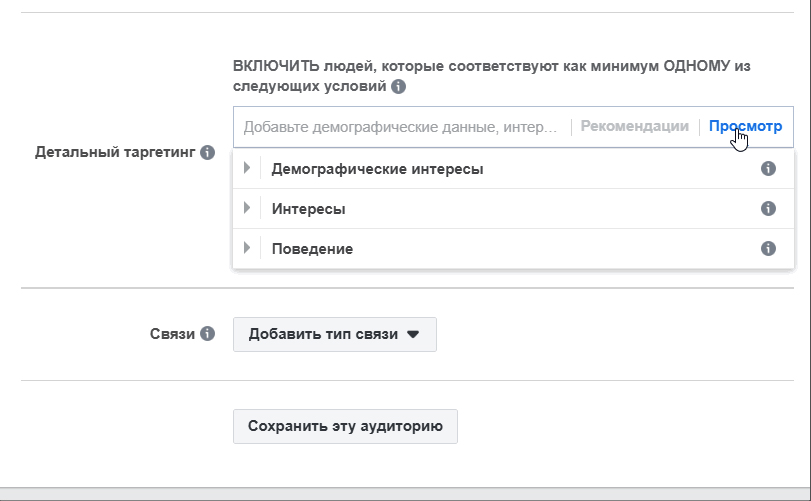Click info icon next to Детальный таргетинг

tap(207, 153)
